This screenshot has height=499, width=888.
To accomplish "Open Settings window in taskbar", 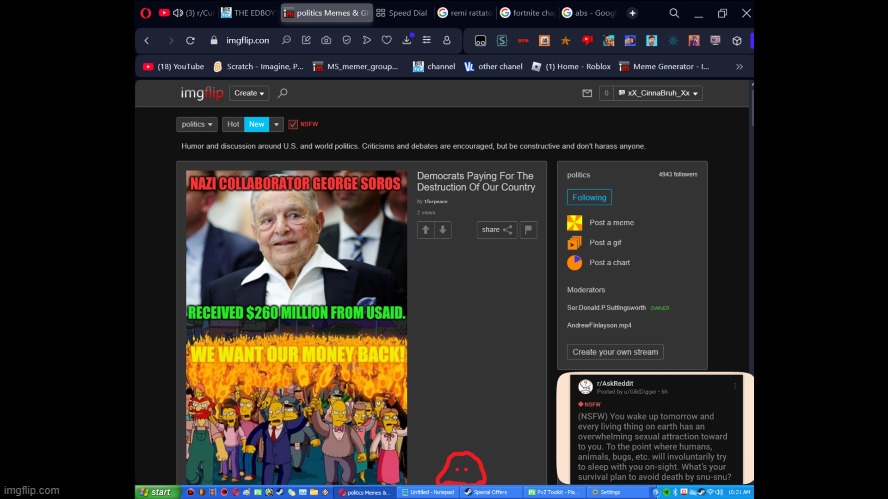I will [616, 492].
